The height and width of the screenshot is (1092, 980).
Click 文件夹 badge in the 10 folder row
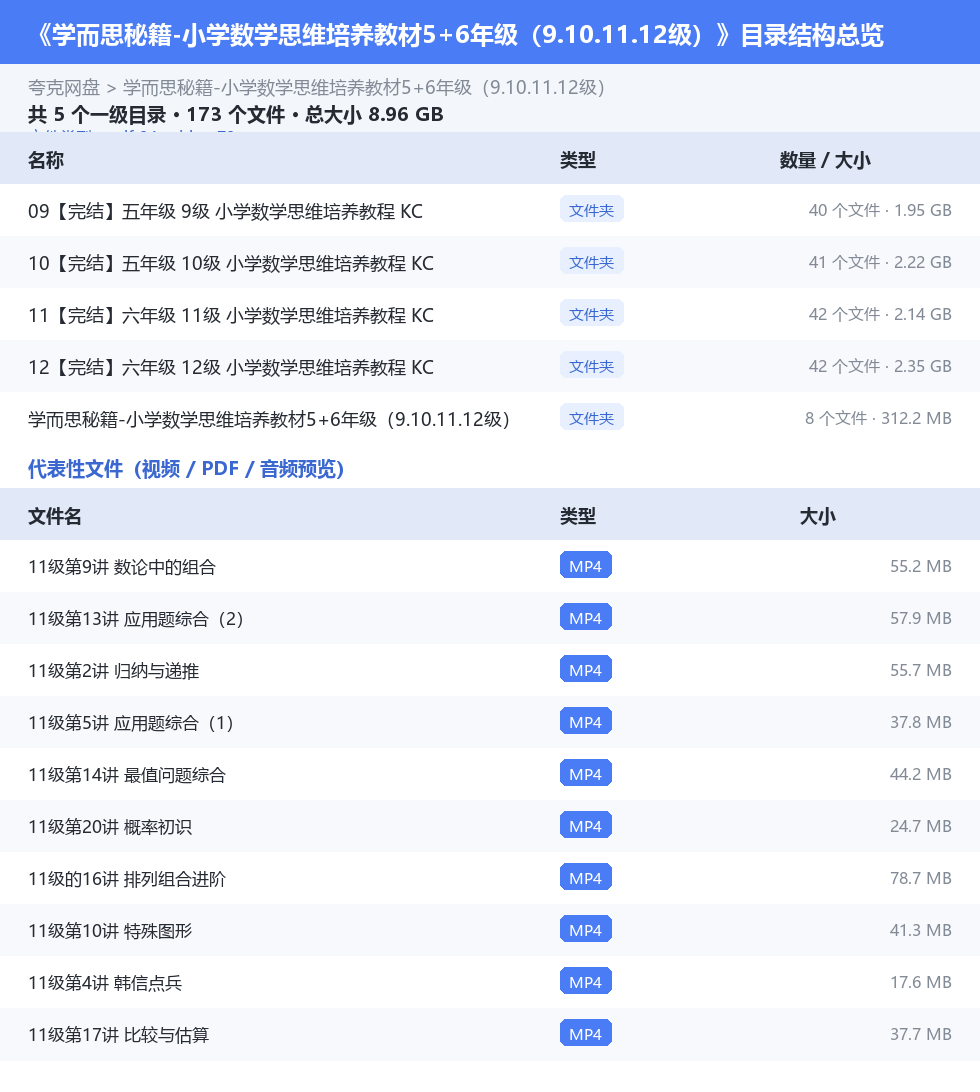[591, 262]
